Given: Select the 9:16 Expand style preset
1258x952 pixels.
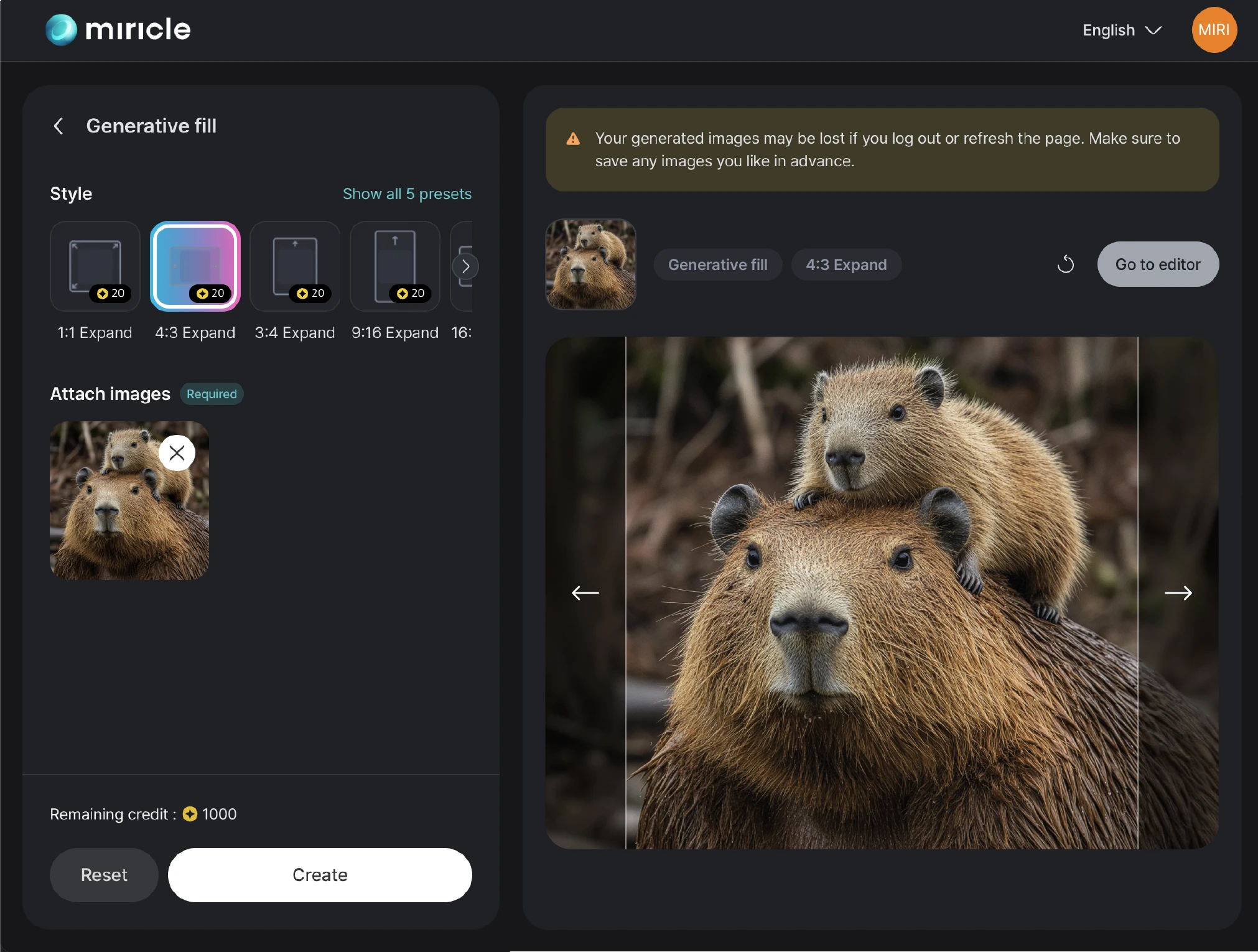Looking at the screenshot, I should coord(394,266).
